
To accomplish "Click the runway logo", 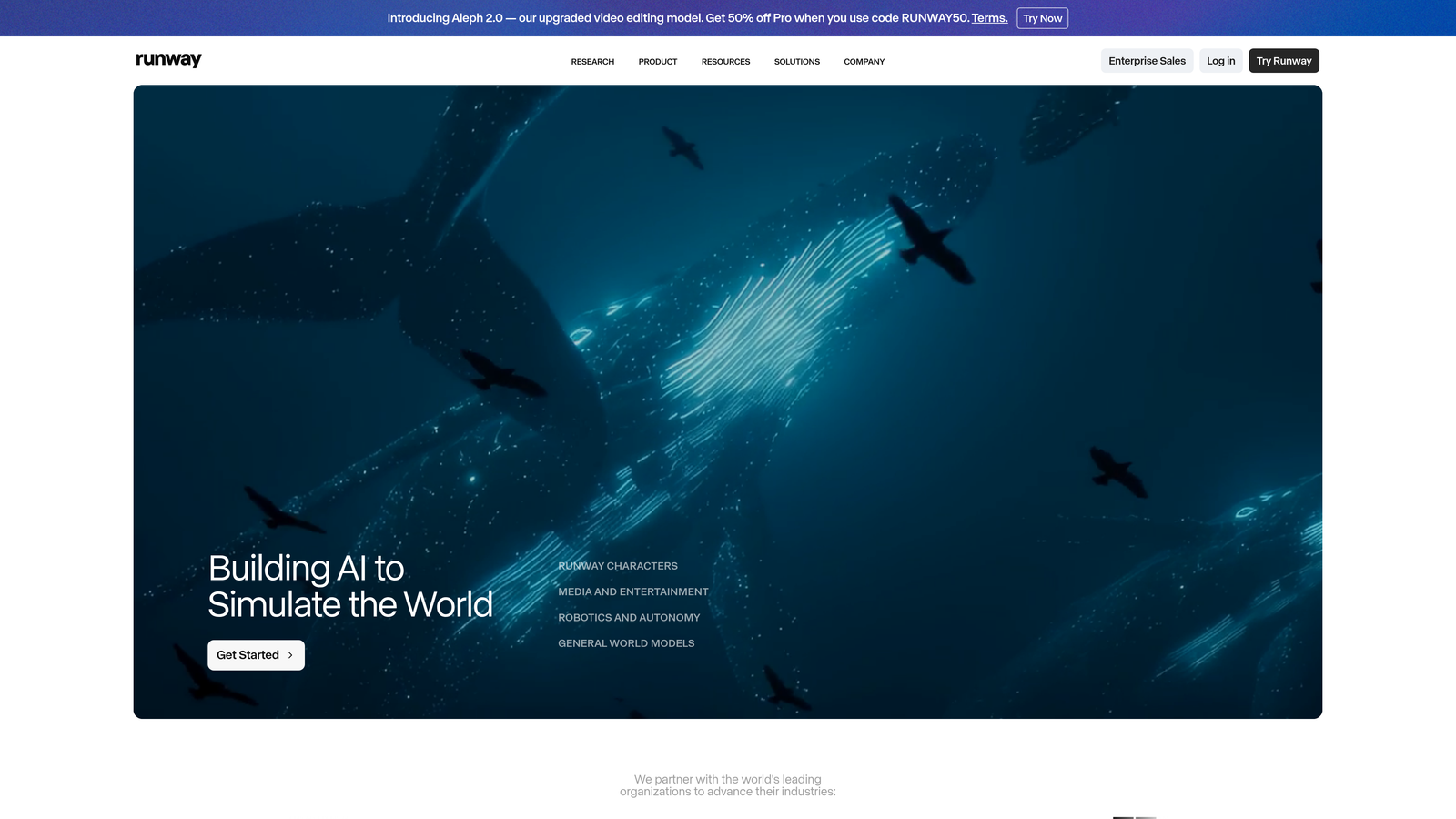I will pos(168,60).
